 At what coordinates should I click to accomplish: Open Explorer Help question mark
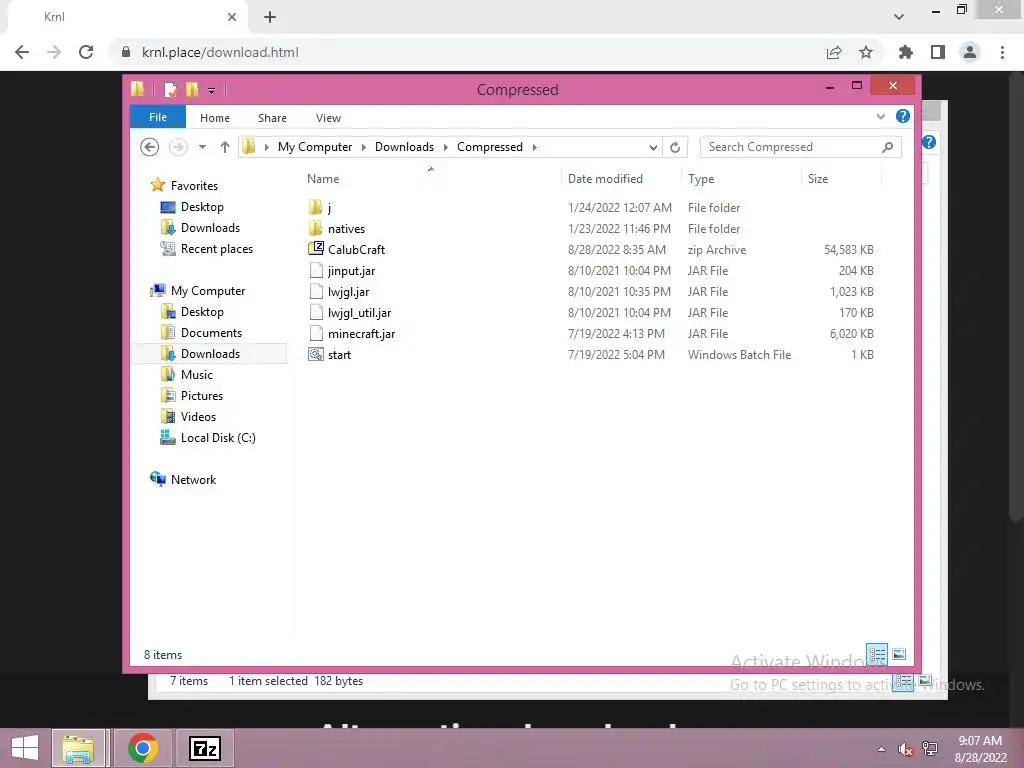(903, 116)
